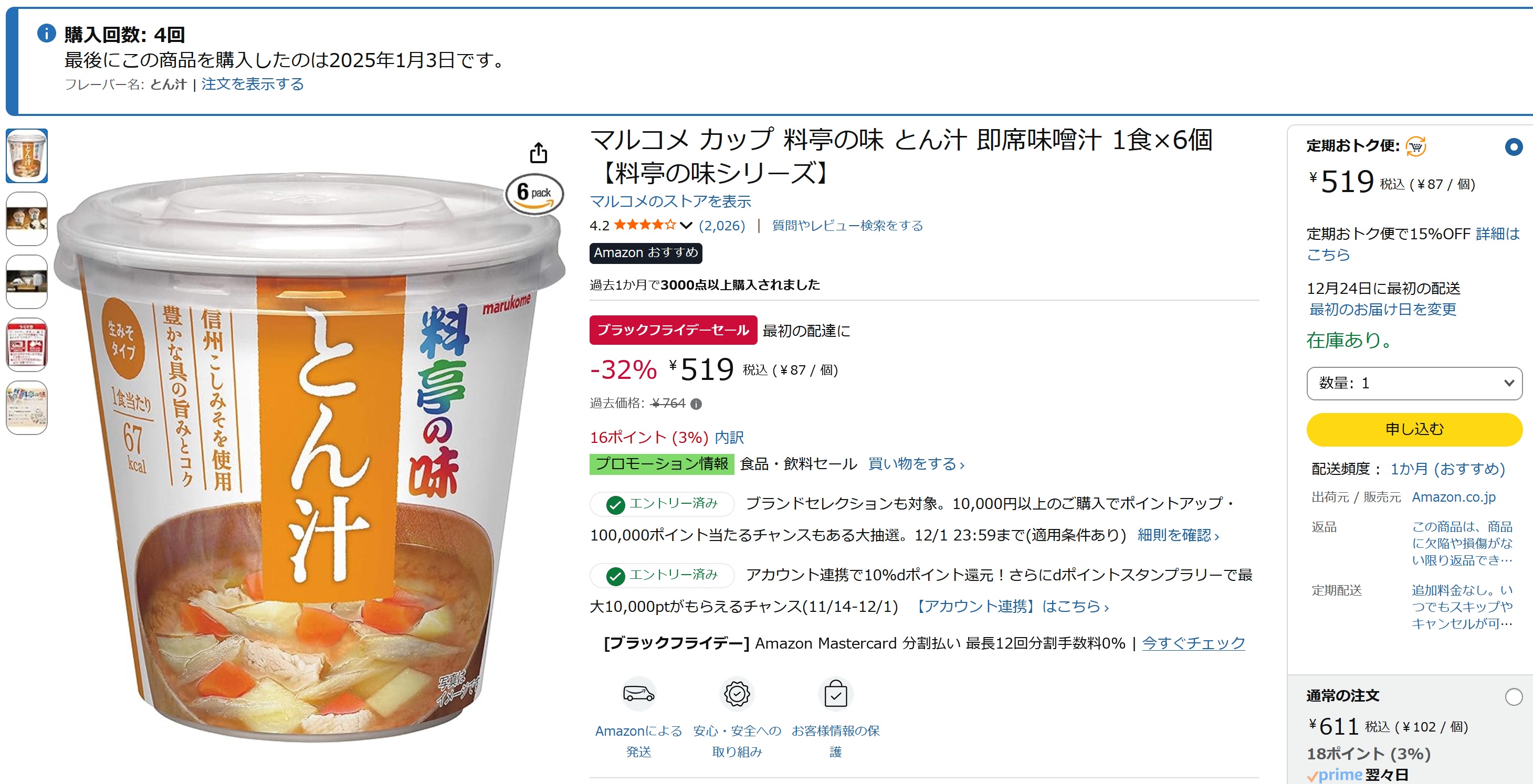Select the 通常の注文 radio option
The height and width of the screenshot is (784, 1533).
pos(1513,696)
